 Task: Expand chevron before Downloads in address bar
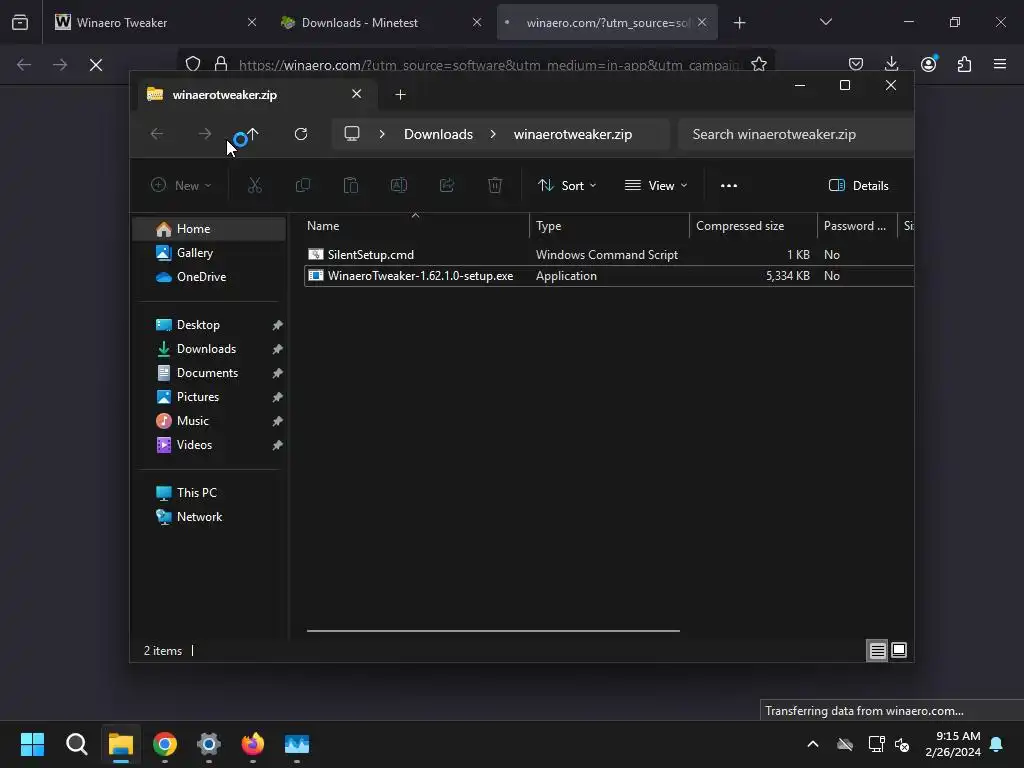382,134
